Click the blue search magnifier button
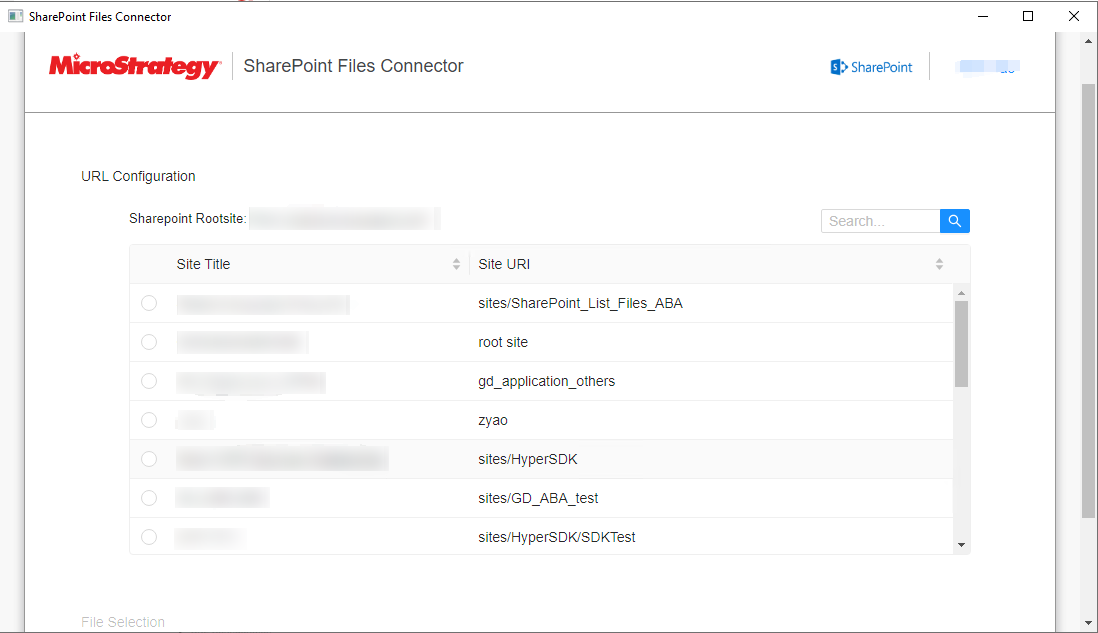This screenshot has width=1098, height=633. click(954, 221)
